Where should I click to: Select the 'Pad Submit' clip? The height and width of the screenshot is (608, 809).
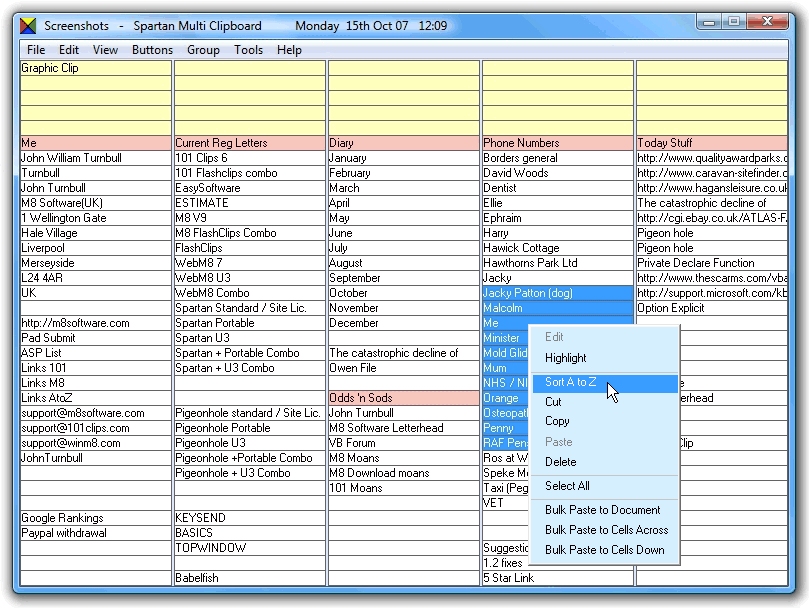tap(95, 338)
